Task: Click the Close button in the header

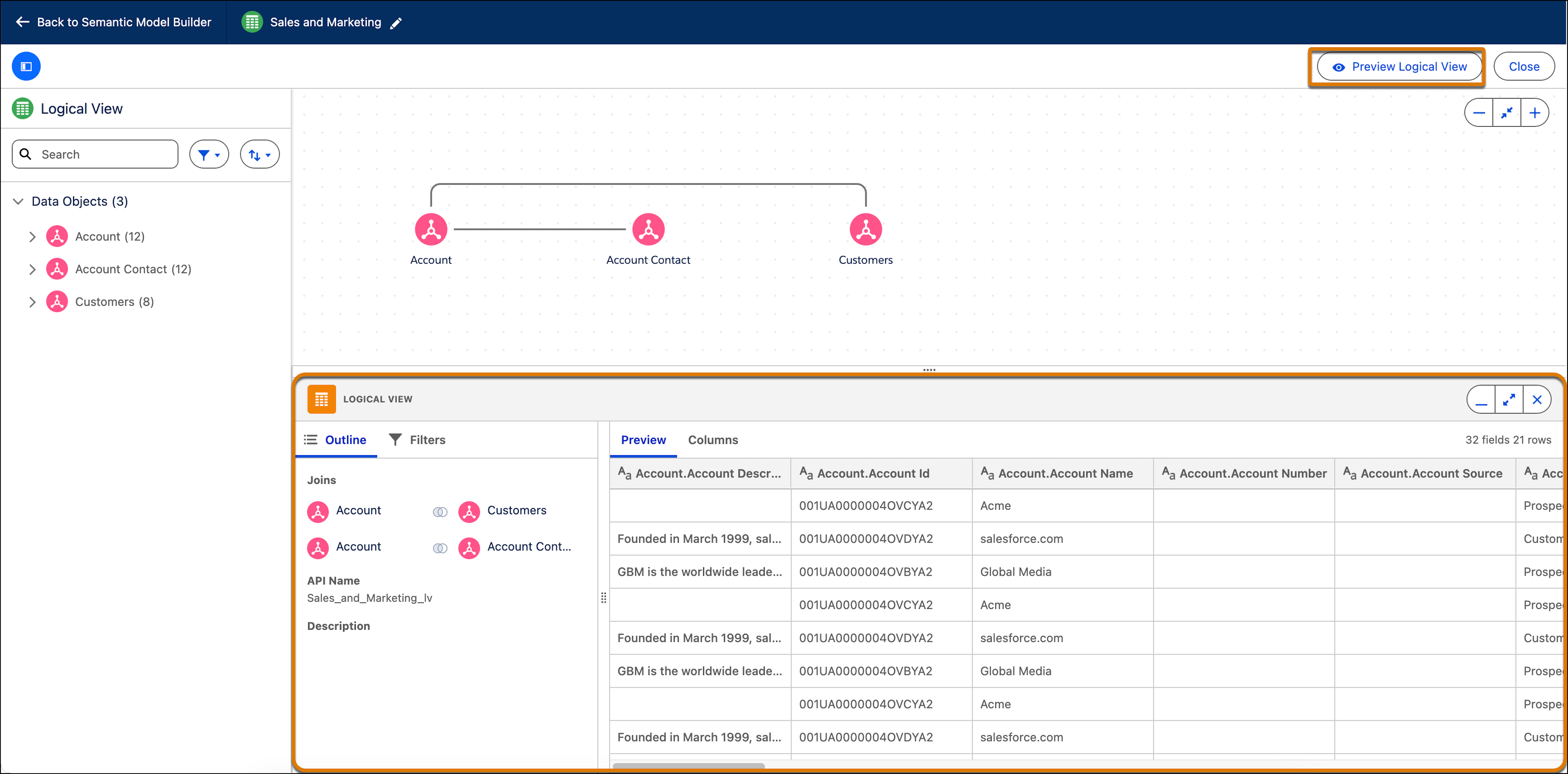Action: (x=1524, y=66)
